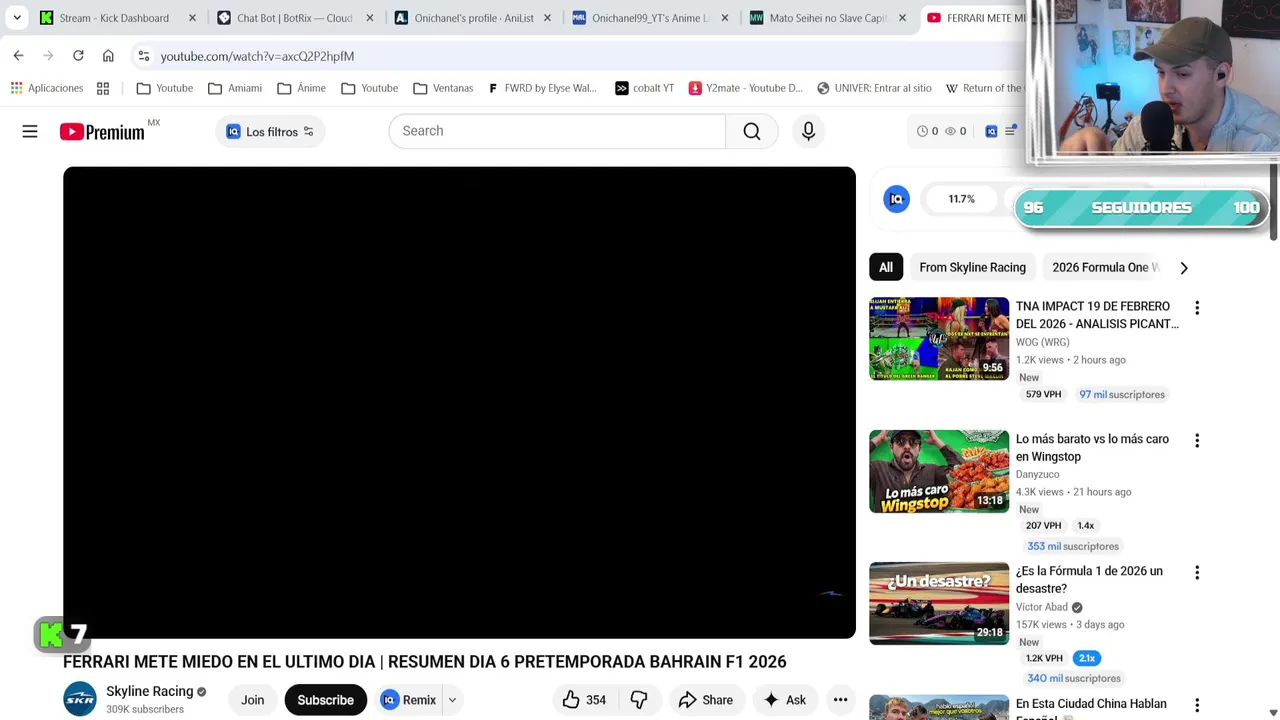This screenshot has width=1280, height=720.
Task: Open more actions ellipsis under video
Action: click(x=840, y=700)
